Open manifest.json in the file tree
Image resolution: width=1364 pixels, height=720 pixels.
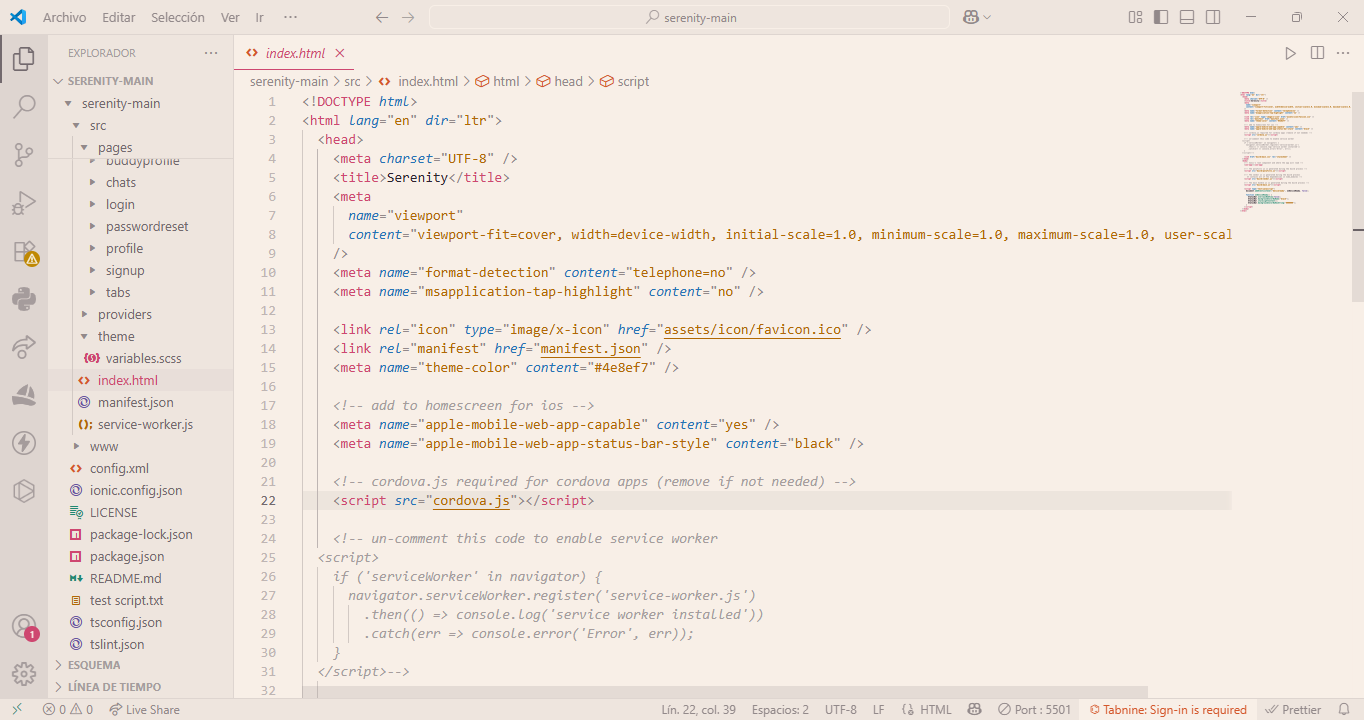pos(135,402)
